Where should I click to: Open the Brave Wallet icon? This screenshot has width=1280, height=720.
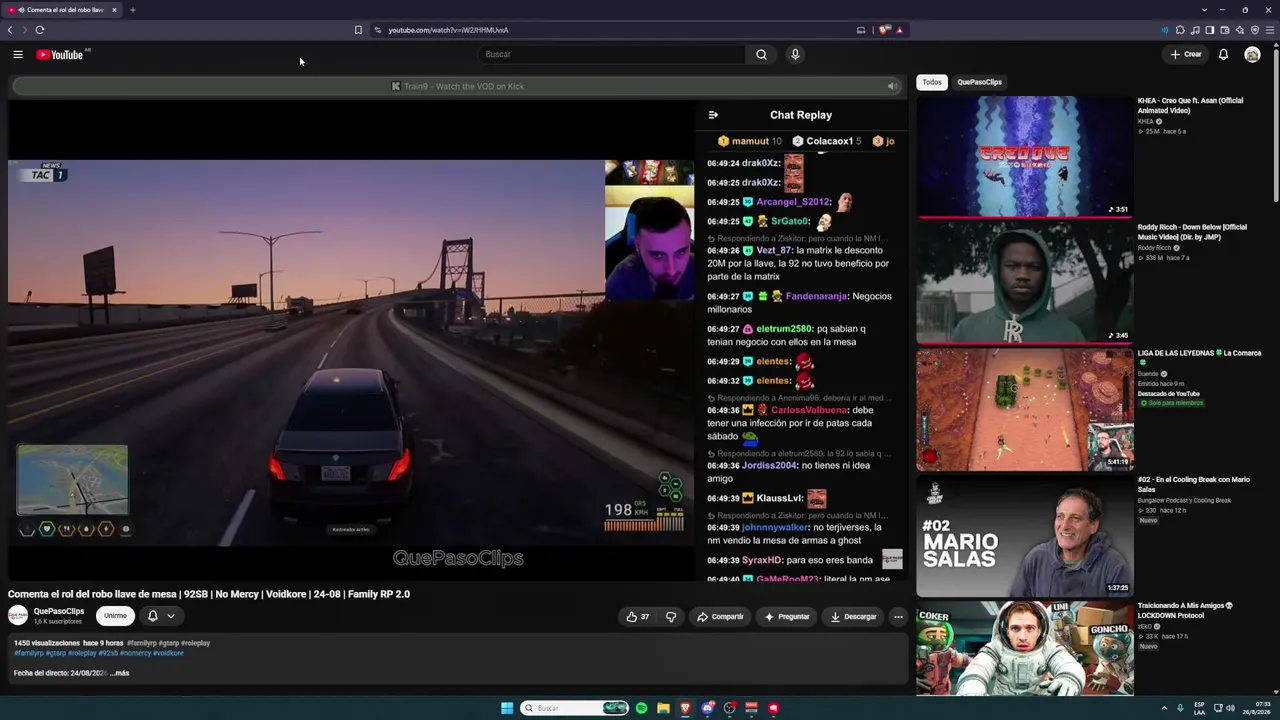(x=1225, y=30)
